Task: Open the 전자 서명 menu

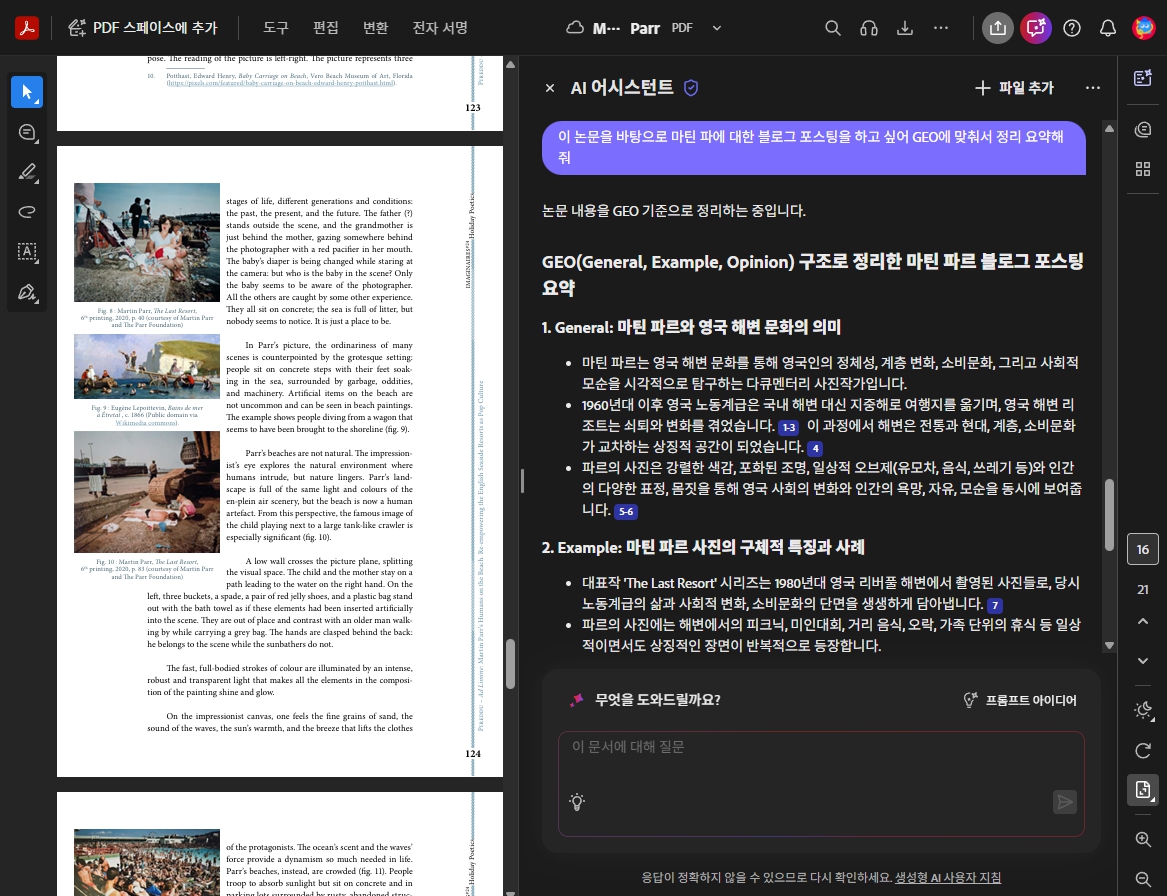Action: 440,28
